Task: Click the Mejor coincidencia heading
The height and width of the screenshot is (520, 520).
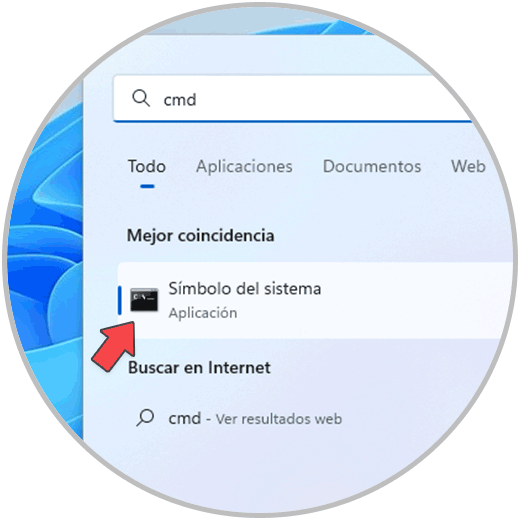Action: click(x=201, y=236)
